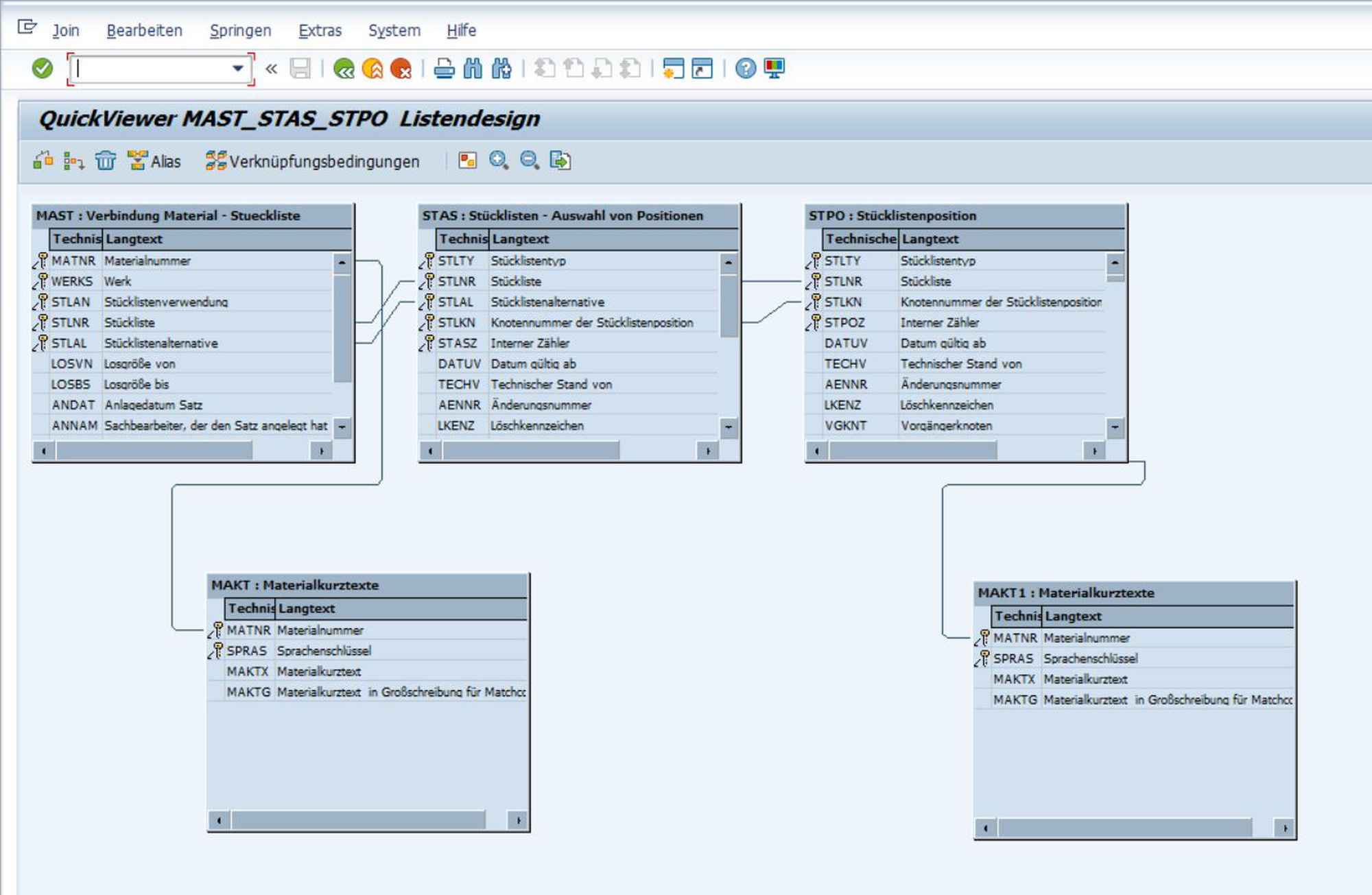Click scroll-down arrow in STPO table
The width and height of the screenshot is (1372, 895).
click(1115, 427)
